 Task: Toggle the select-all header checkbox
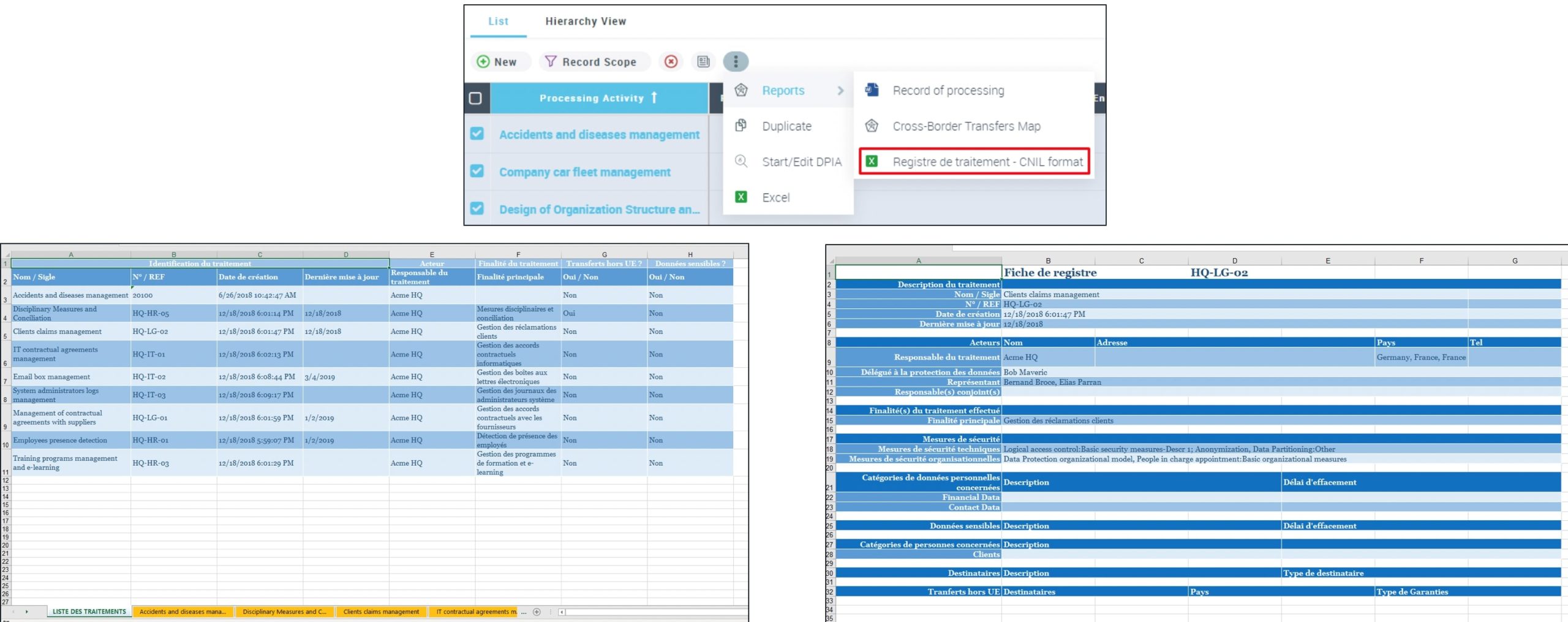[x=475, y=98]
